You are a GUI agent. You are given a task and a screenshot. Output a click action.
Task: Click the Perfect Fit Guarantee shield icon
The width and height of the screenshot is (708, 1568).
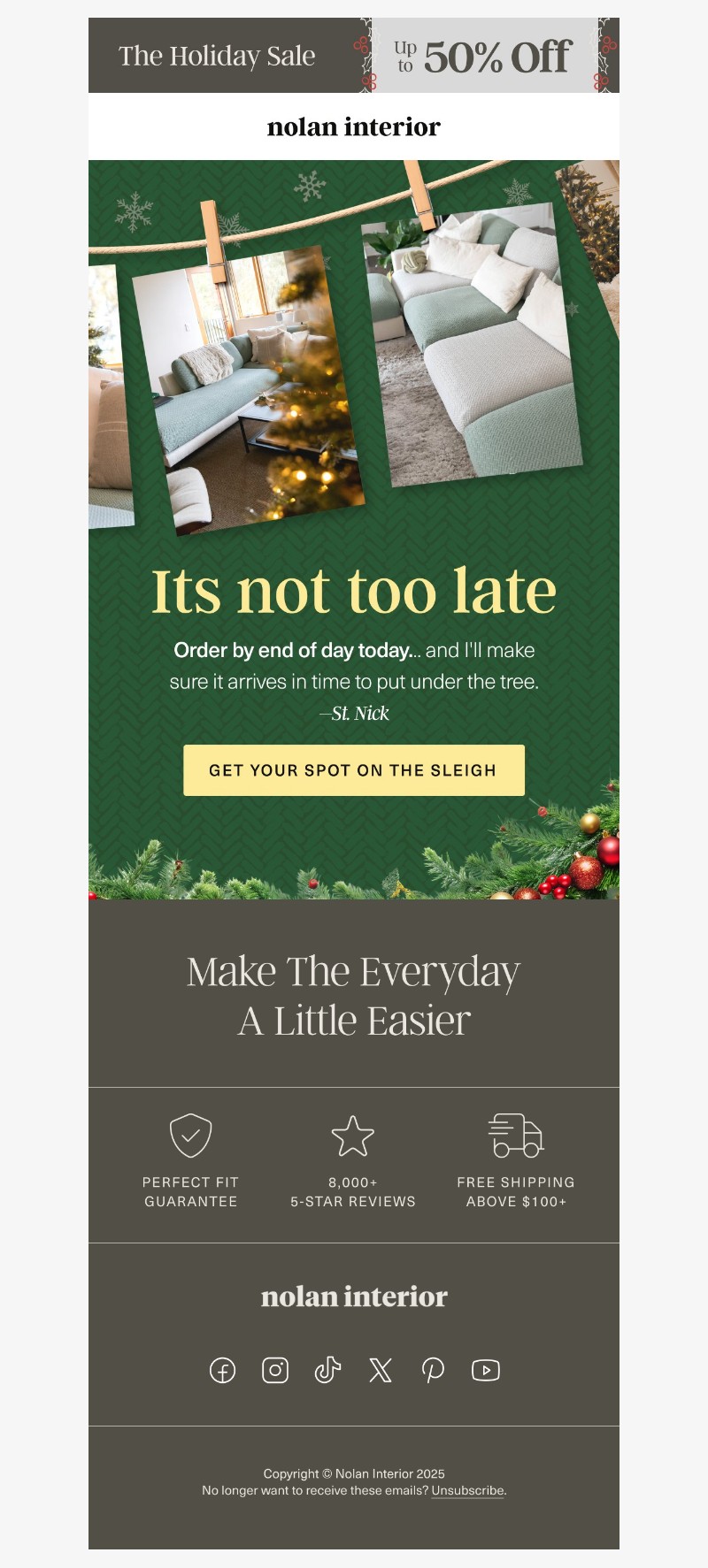coord(190,1135)
